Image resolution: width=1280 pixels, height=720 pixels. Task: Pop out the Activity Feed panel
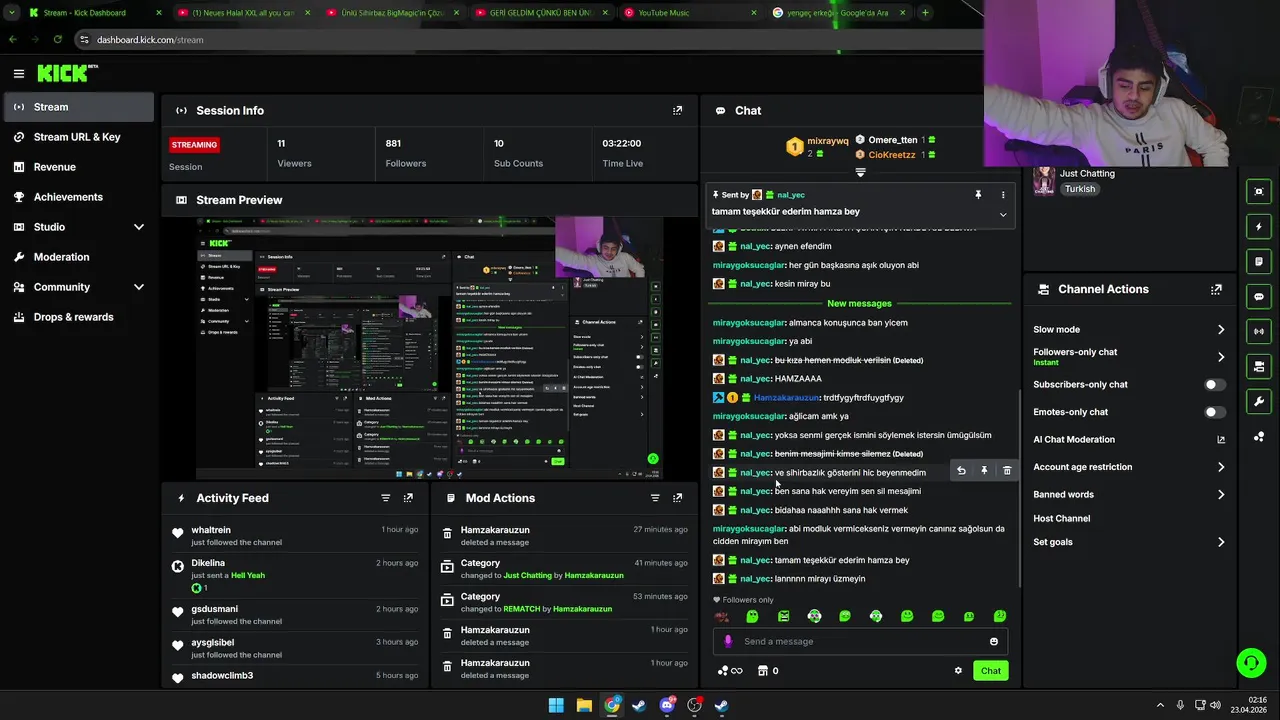[408, 498]
